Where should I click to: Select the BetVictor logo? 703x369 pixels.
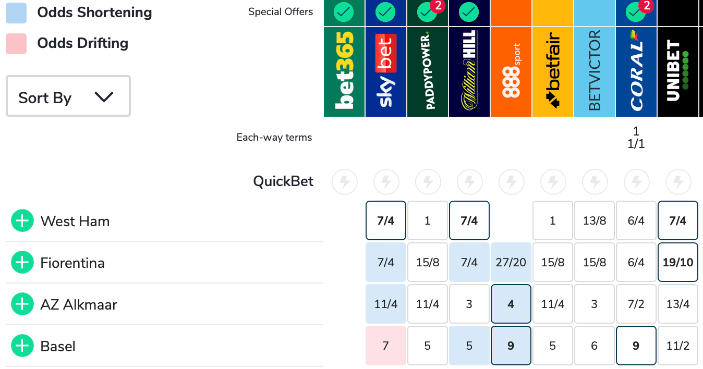point(595,72)
